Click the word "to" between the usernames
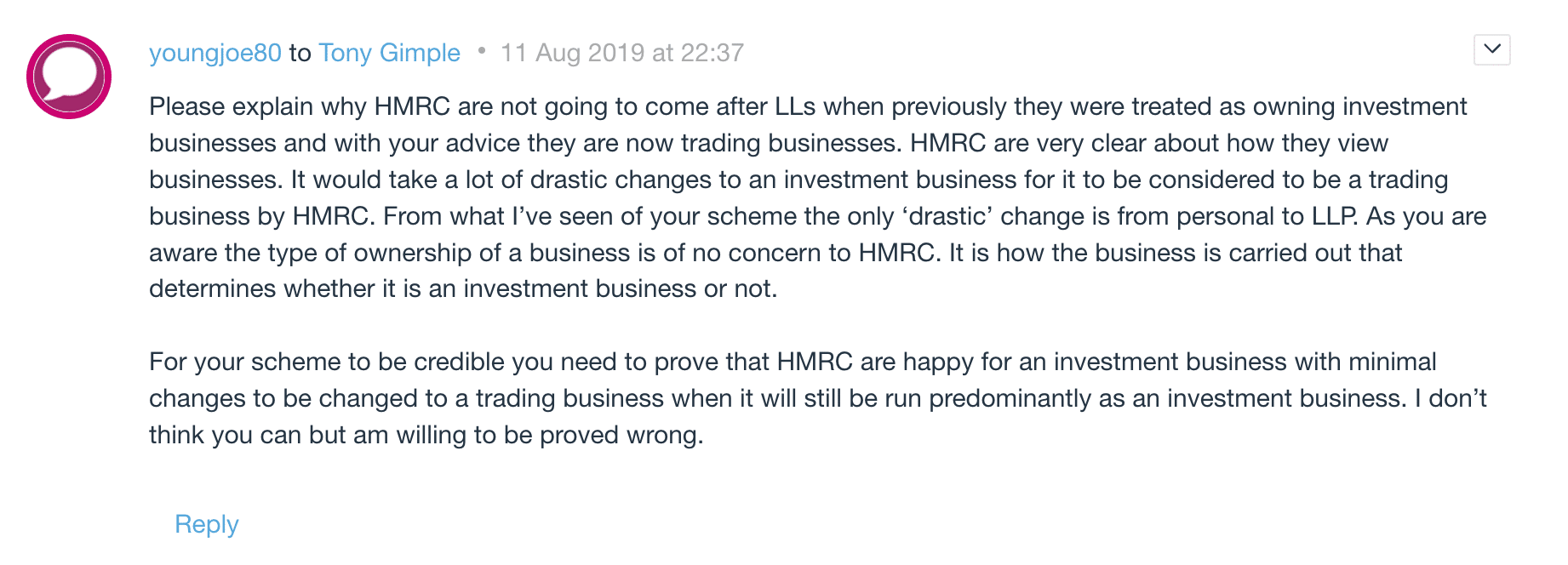1568x565 pixels. [300, 53]
